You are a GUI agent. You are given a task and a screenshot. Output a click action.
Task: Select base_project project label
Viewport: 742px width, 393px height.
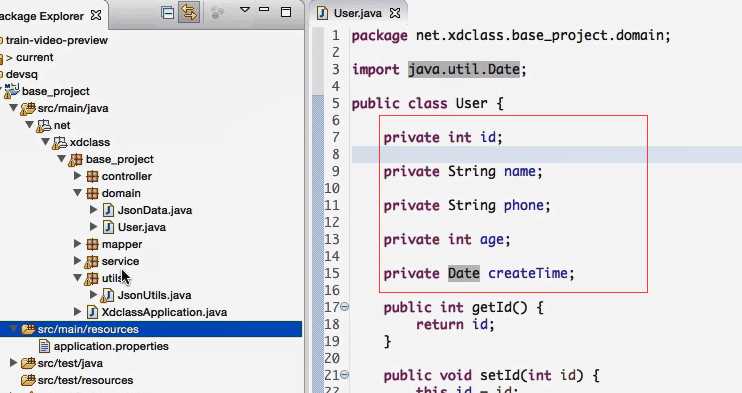click(x=56, y=91)
